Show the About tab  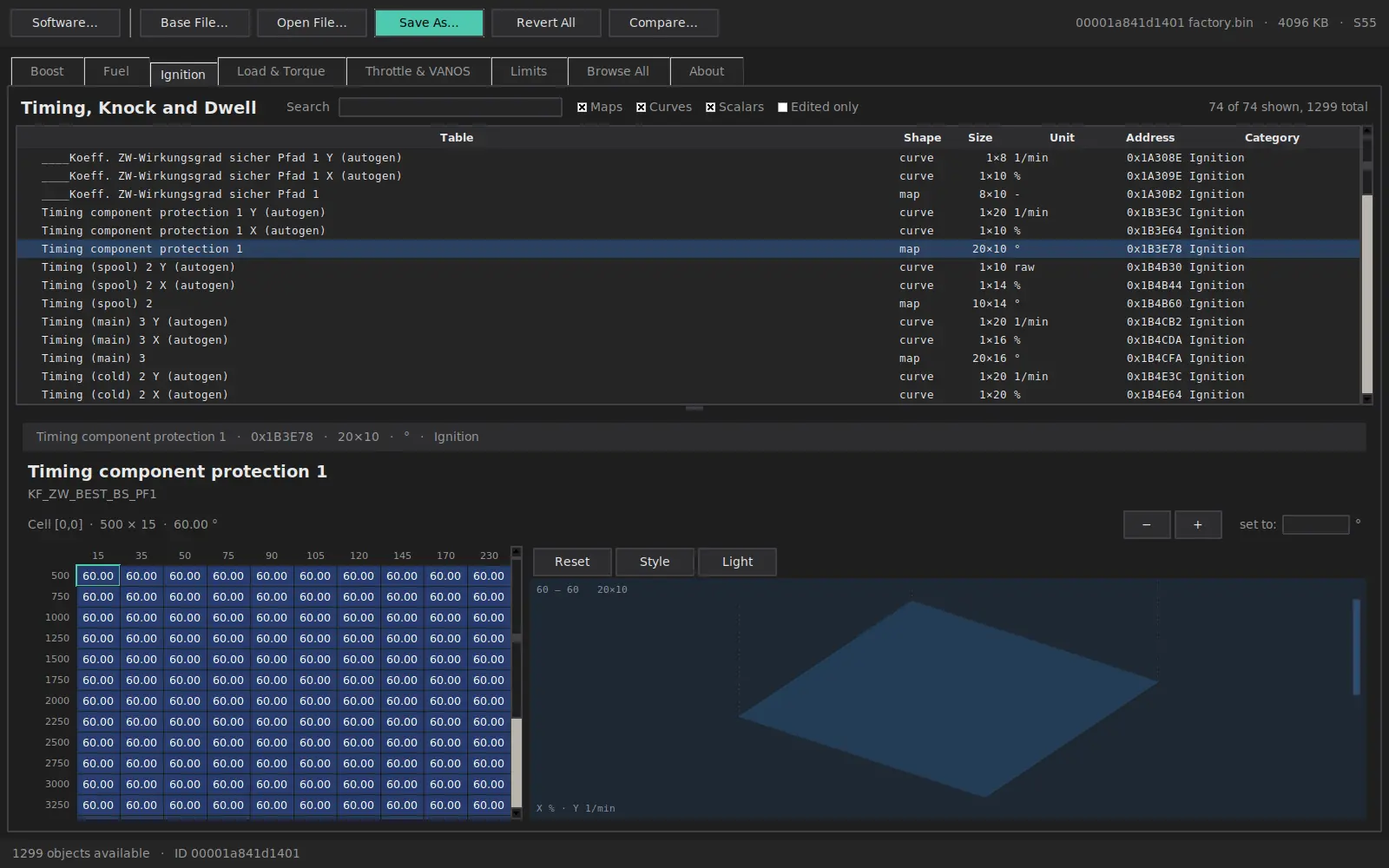point(707,71)
